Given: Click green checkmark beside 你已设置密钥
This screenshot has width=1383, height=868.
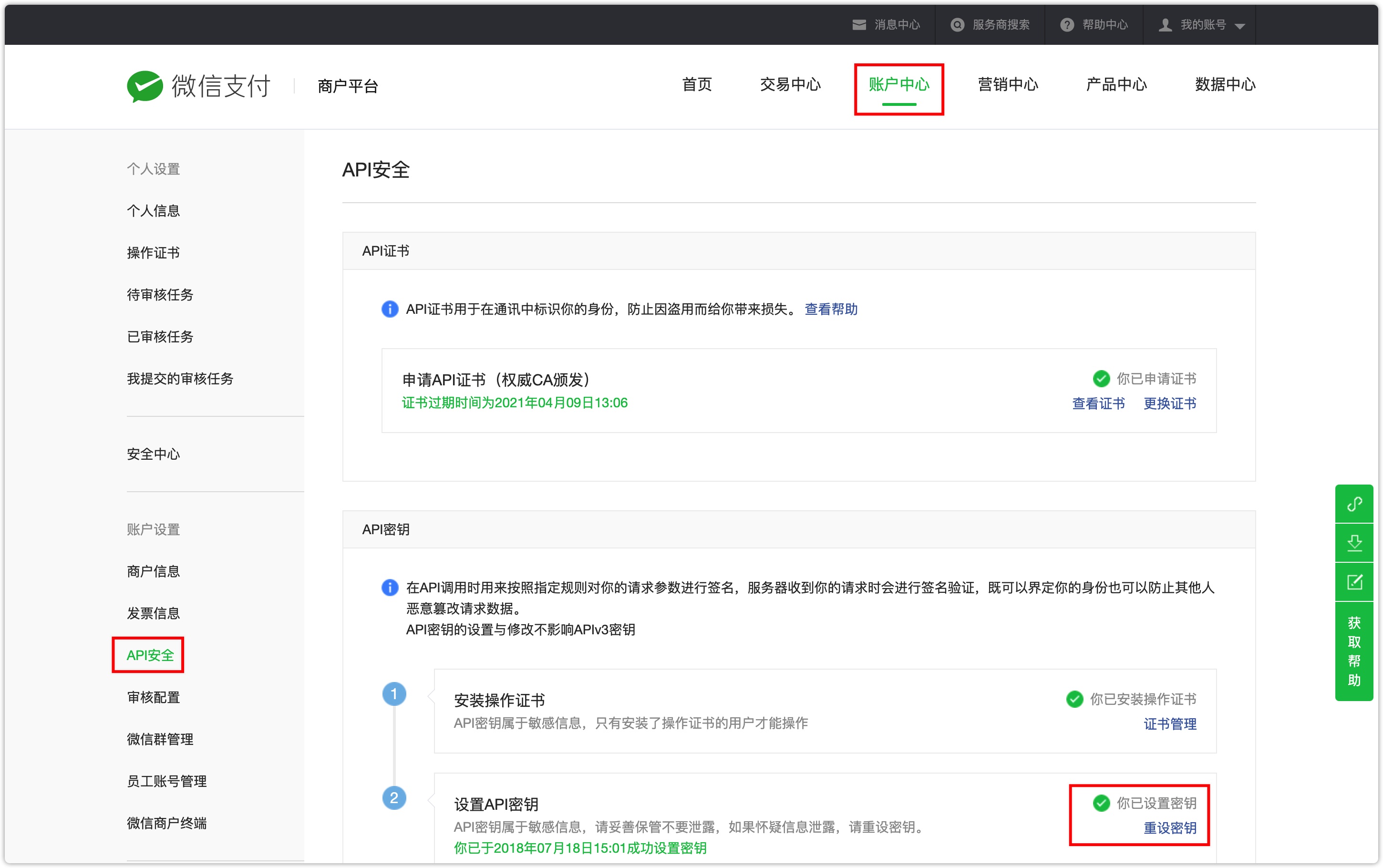Looking at the screenshot, I should pos(1101,803).
